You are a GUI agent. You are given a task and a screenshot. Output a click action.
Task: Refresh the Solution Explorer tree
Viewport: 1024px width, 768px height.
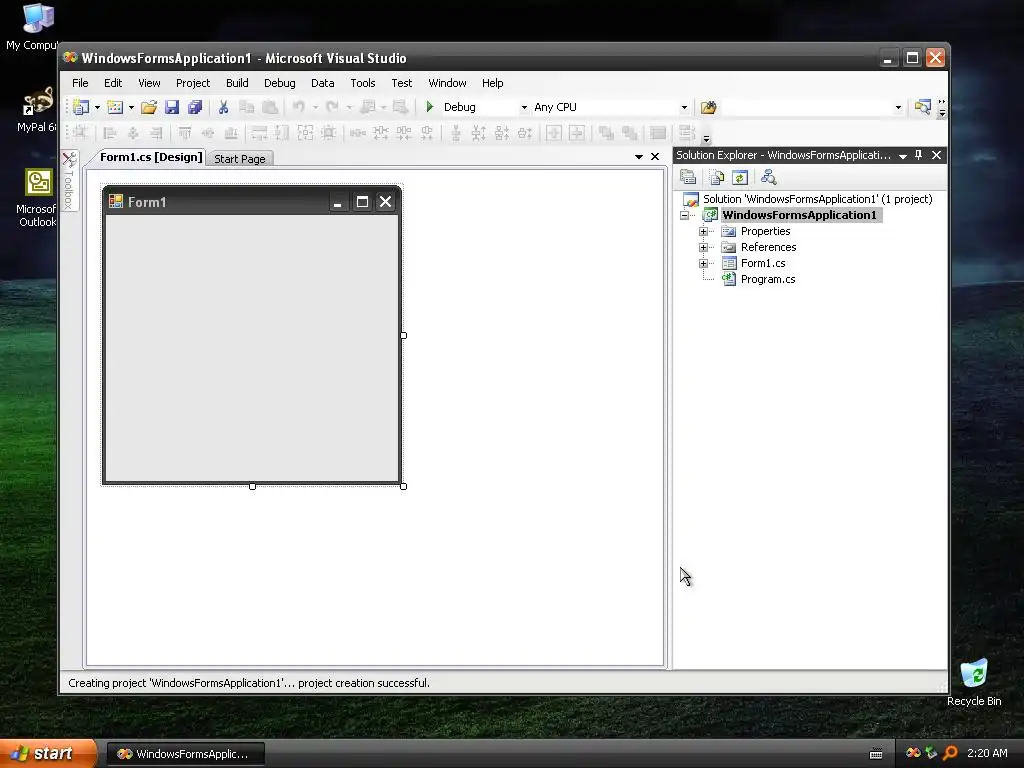coord(740,177)
